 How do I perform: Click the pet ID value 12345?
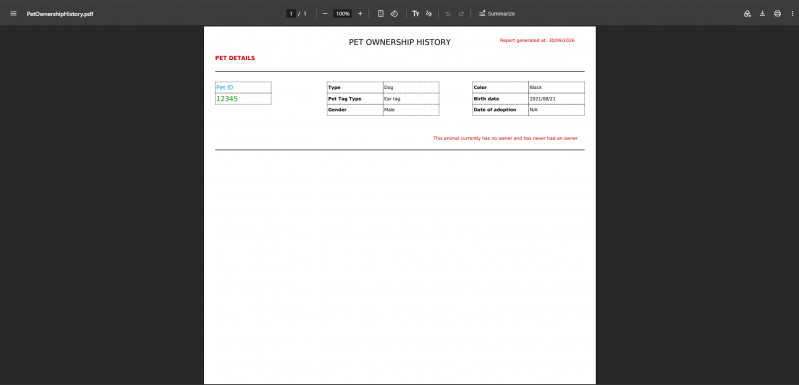[x=243, y=99]
